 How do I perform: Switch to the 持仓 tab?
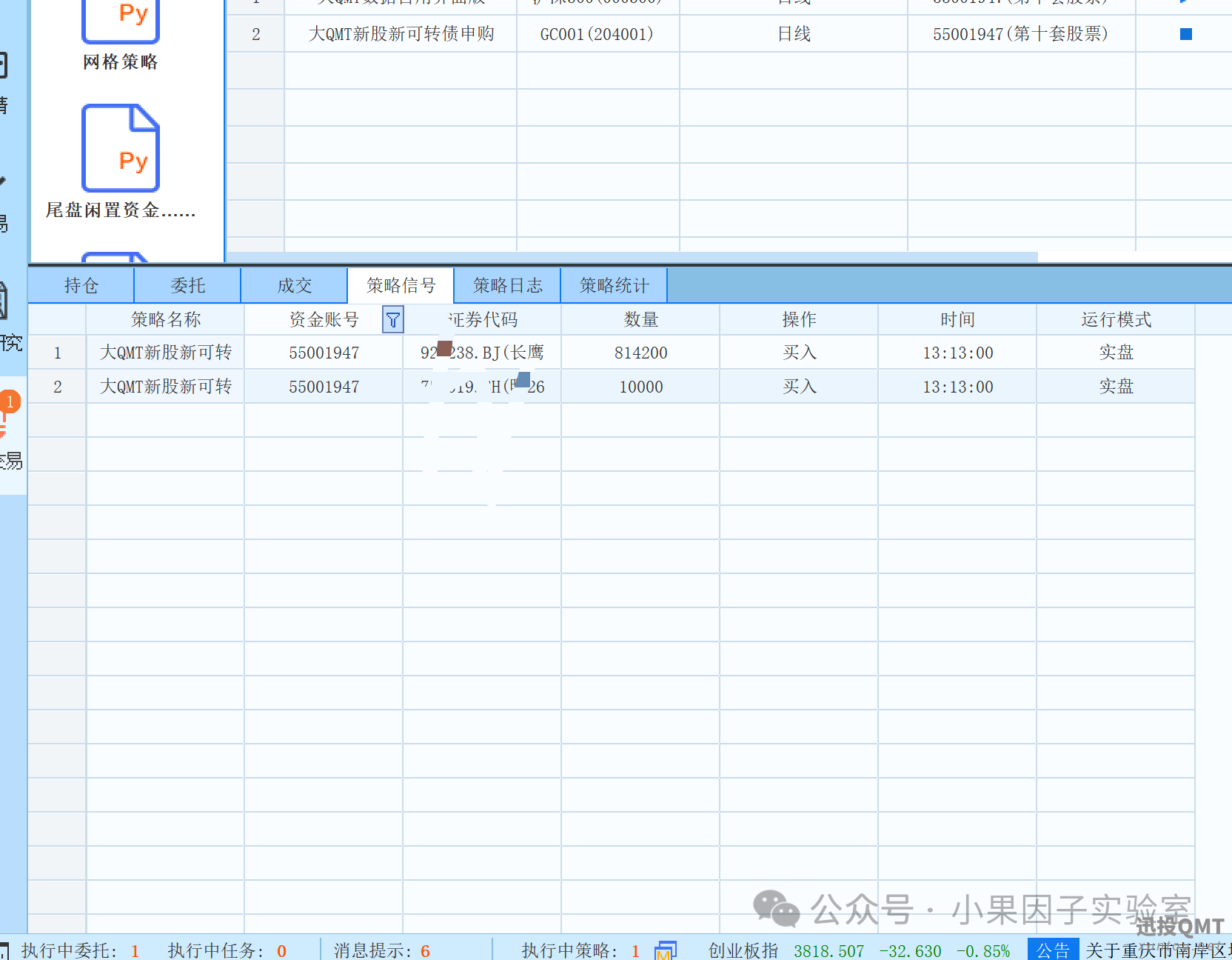tap(81, 286)
